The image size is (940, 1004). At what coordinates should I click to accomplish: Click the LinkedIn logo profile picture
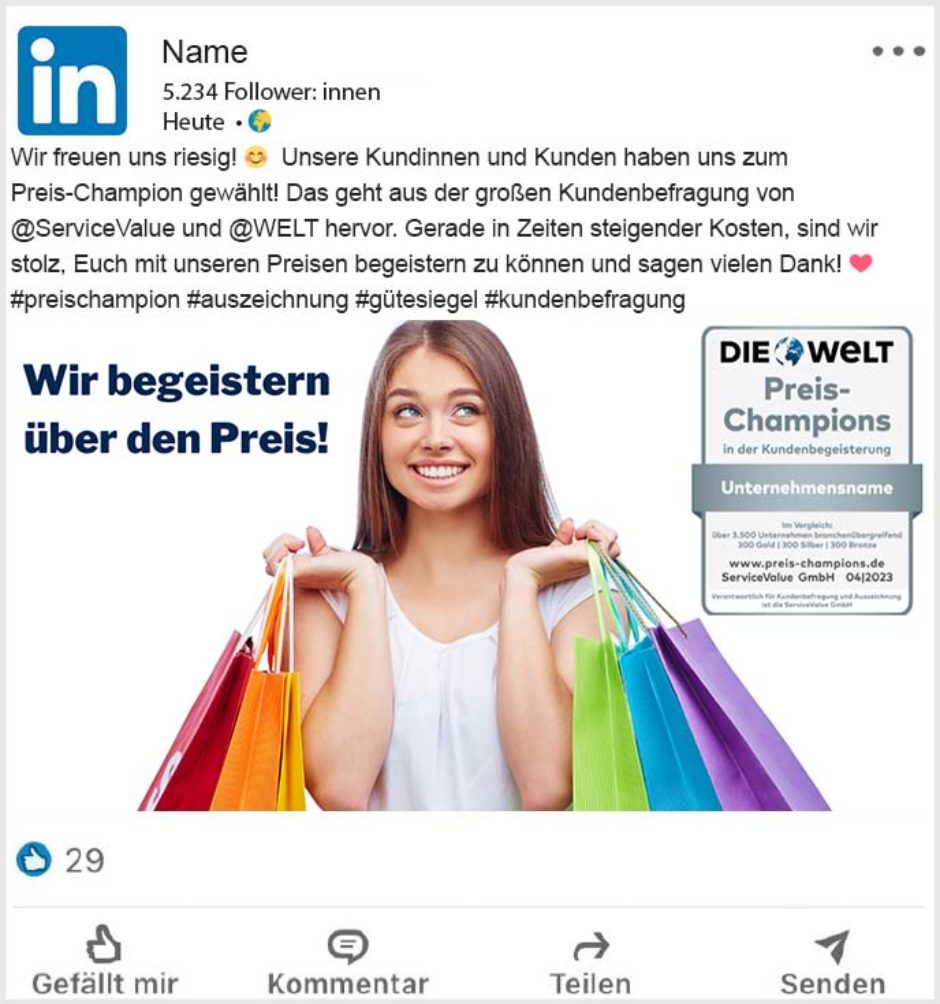click(x=72, y=81)
